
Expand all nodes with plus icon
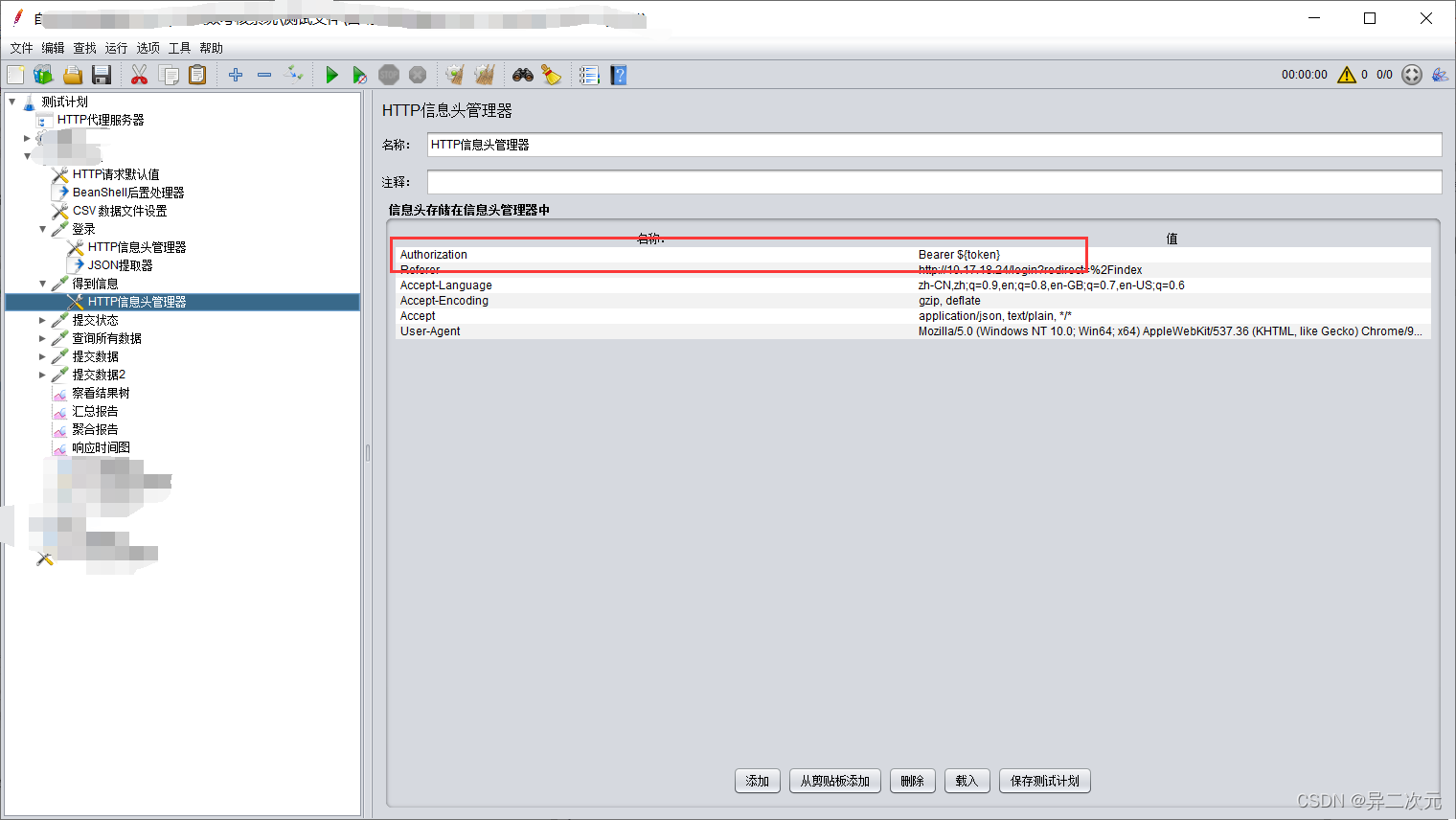(x=236, y=75)
